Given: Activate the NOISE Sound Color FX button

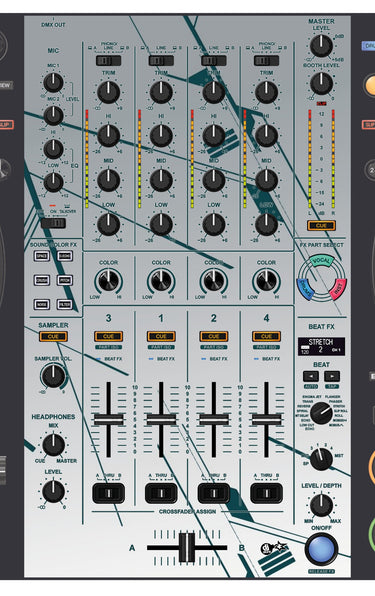Looking at the screenshot, I should [42, 304].
